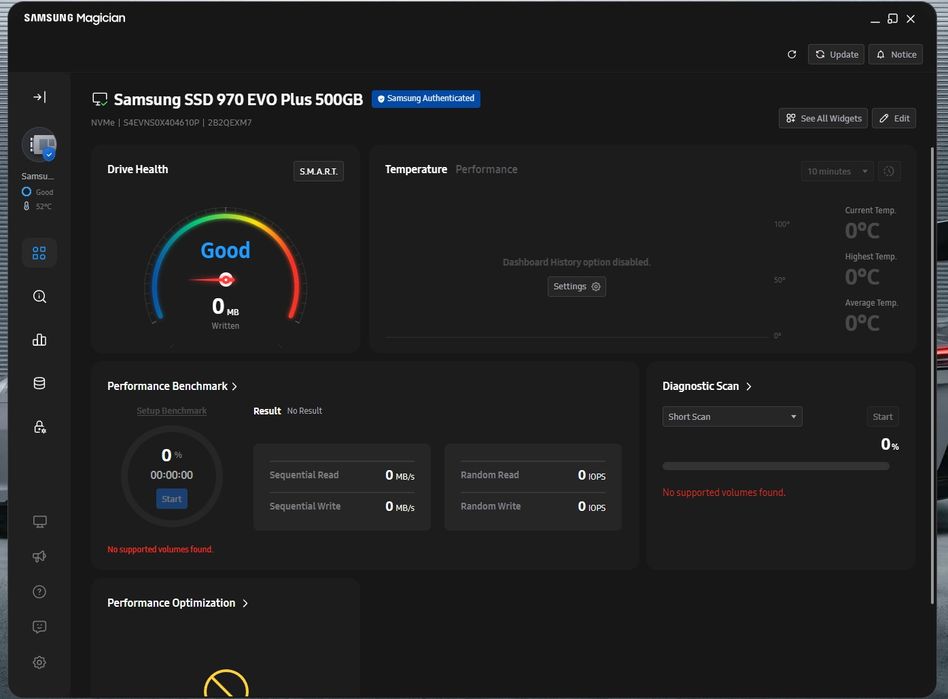Click the 'No Result' benchmark result text
Screen dimensions: 948x699
coord(305,411)
